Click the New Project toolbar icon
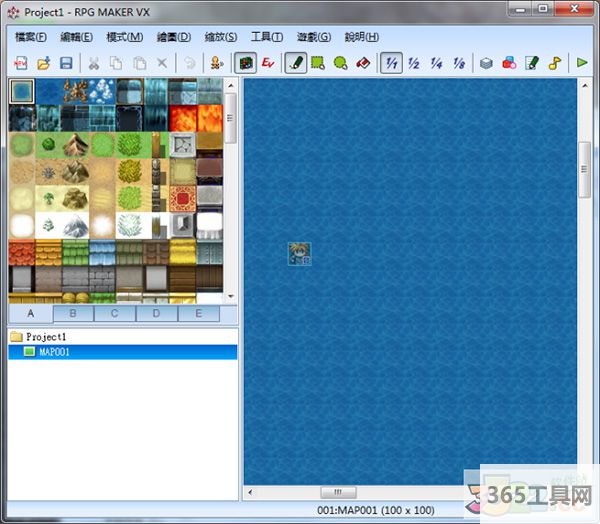 20,62
